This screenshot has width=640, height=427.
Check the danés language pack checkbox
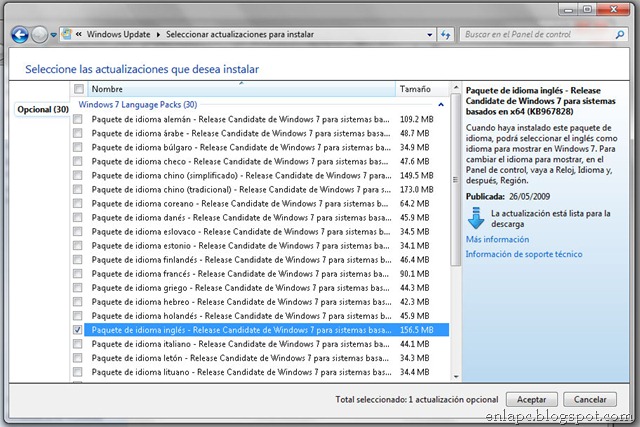[x=78, y=218]
